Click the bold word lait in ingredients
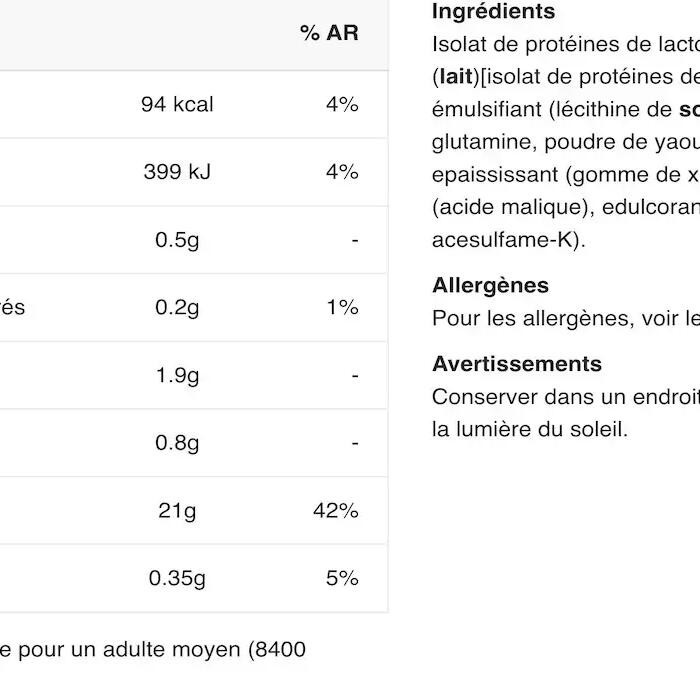Screen dimensions: 700x700 pos(455,77)
